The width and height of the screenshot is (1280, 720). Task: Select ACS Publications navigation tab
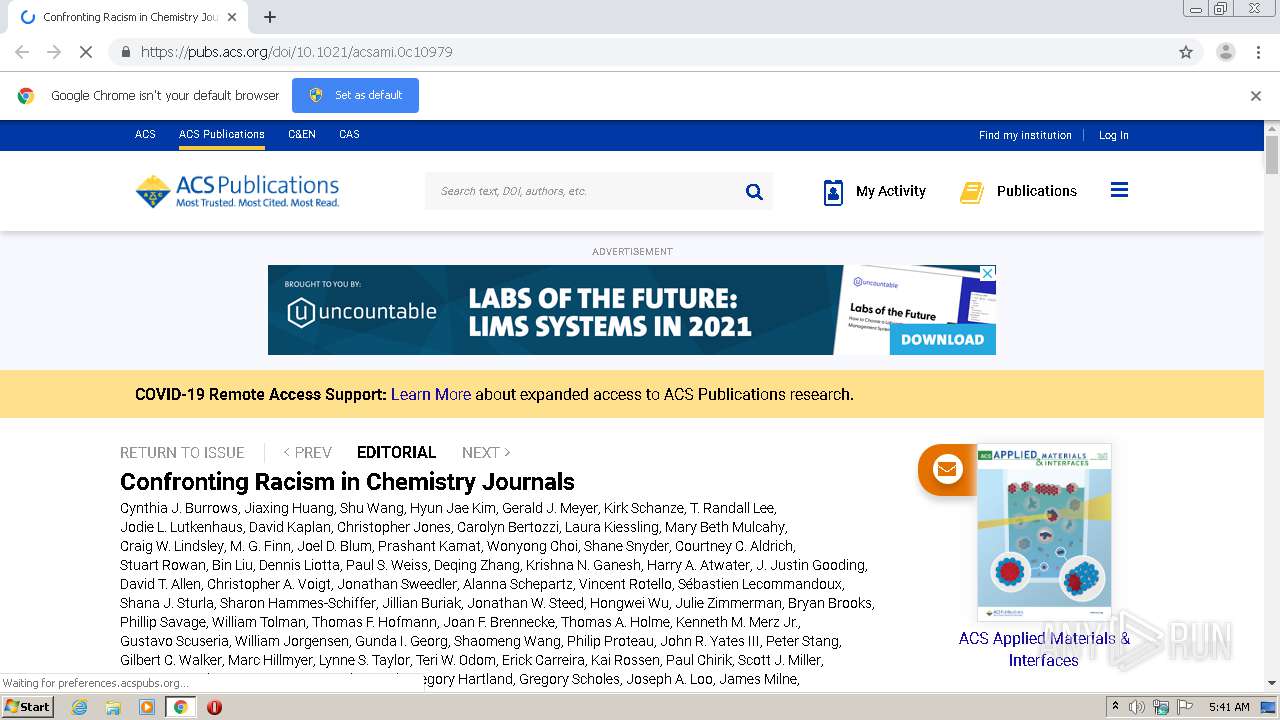pos(222,135)
